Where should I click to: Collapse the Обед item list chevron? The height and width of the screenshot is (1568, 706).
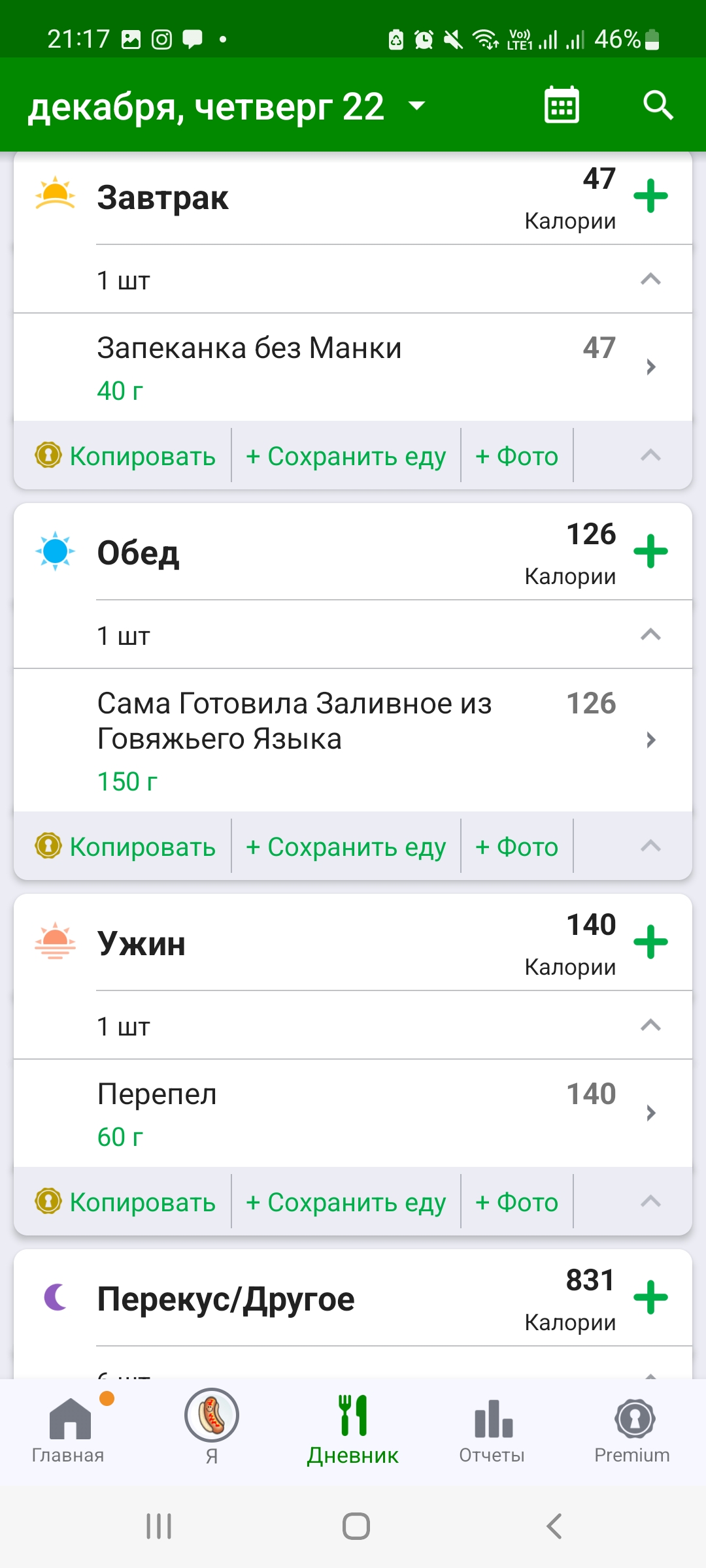(x=650, y=634)
